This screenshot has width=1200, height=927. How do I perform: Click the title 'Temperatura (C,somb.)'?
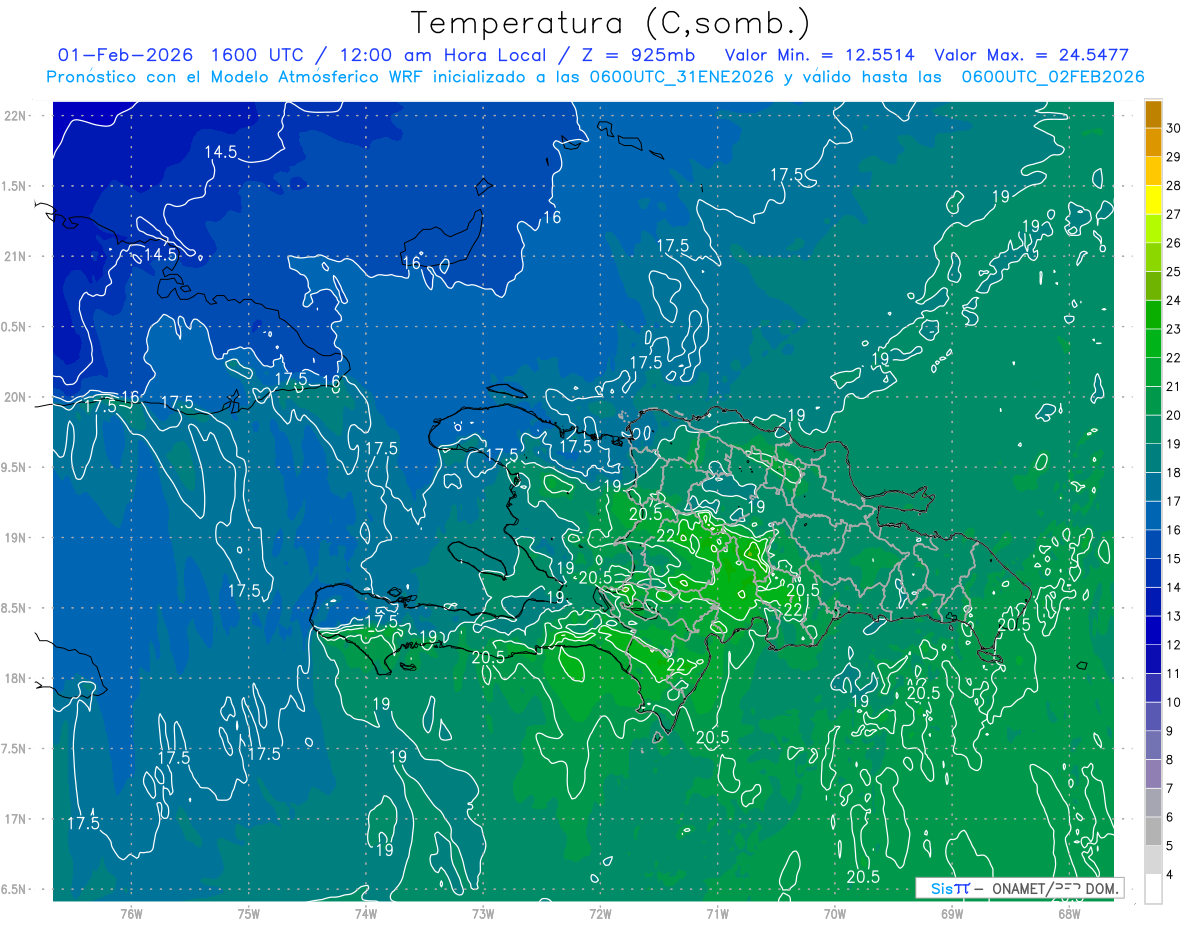coord(611,23)
